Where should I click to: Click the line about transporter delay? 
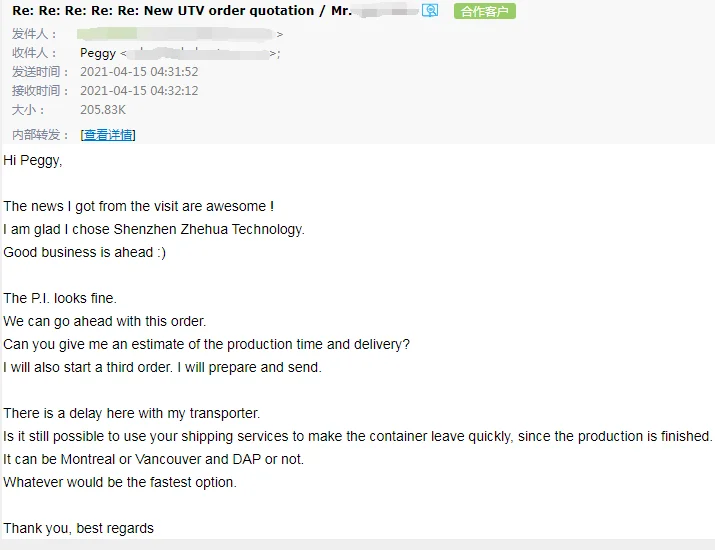coord(132,413)
